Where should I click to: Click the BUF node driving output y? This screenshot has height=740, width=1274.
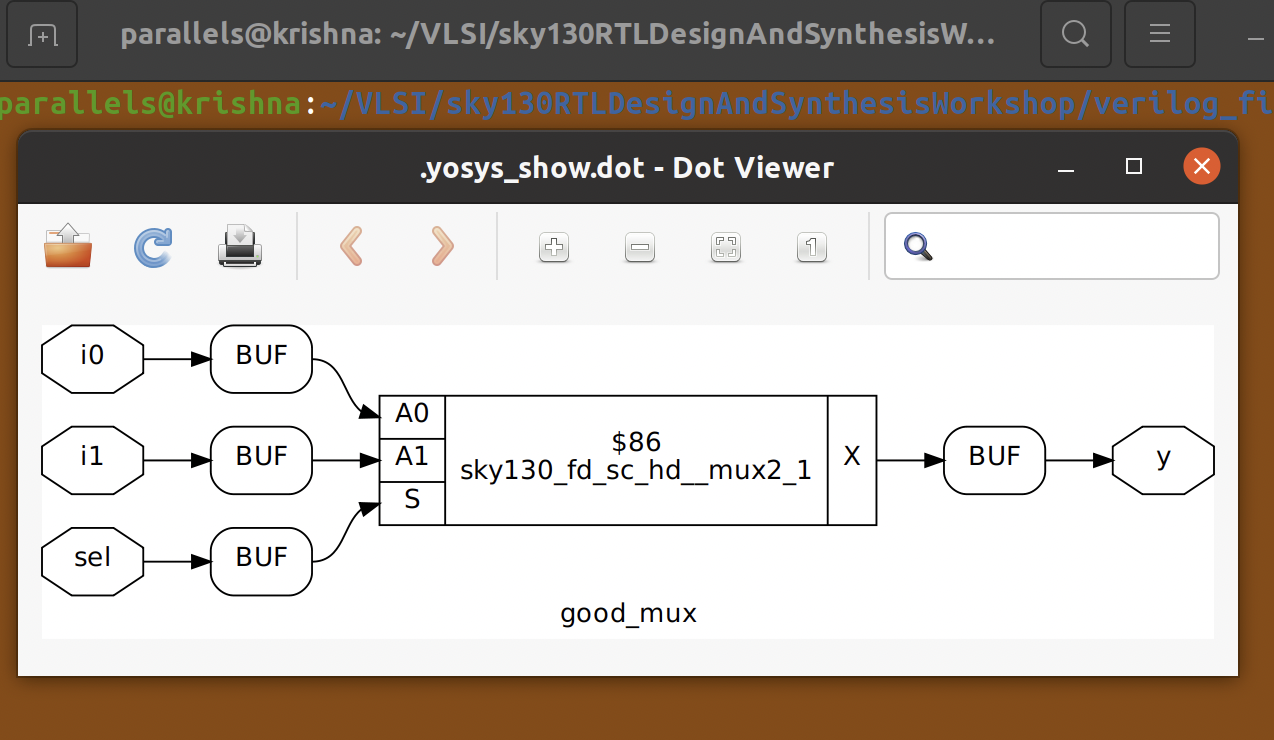click(x=994, y=460)
